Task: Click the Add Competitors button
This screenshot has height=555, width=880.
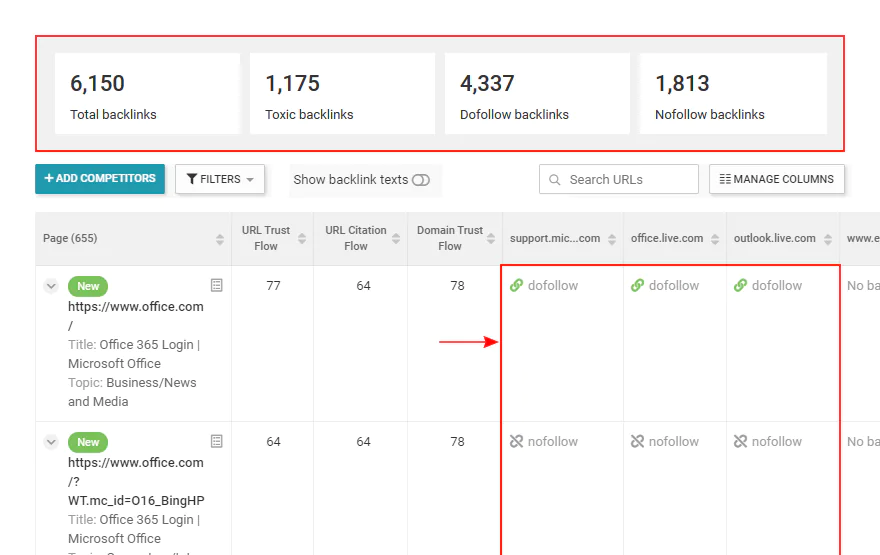Action: [x=100, y=178]
